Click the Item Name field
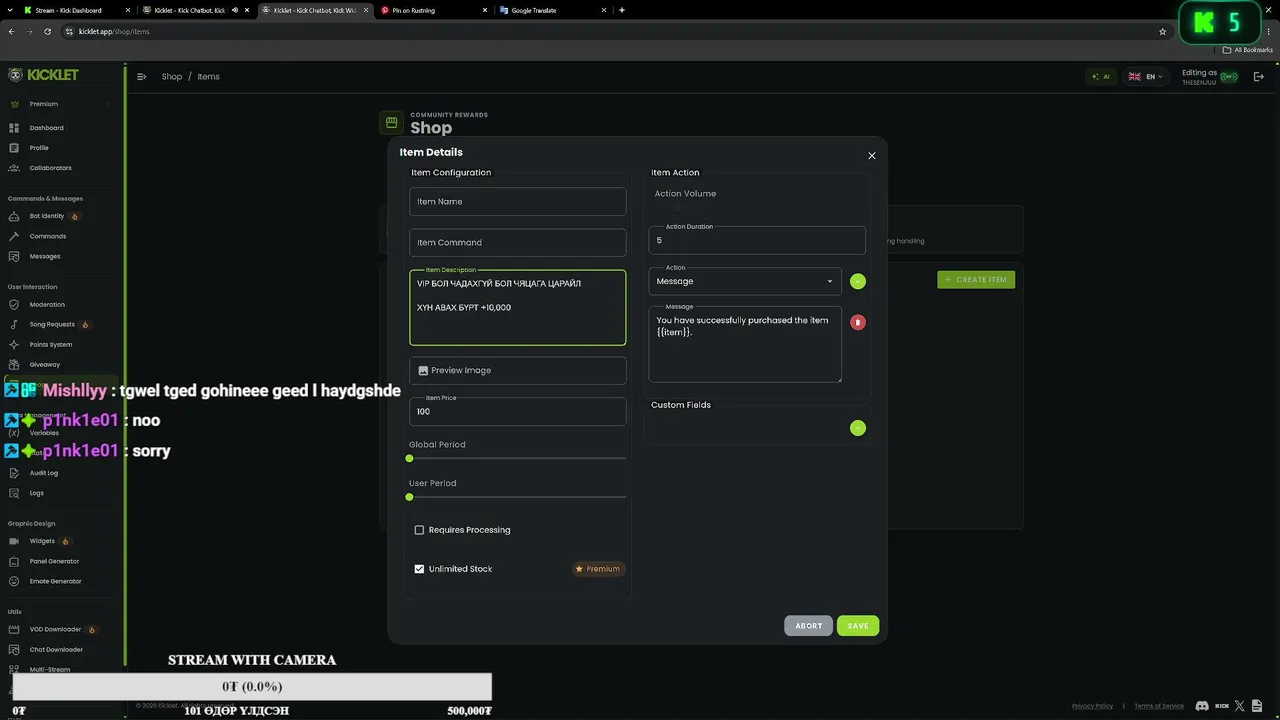This screenshot has height=720, width=1280. [x=518, y=201]
